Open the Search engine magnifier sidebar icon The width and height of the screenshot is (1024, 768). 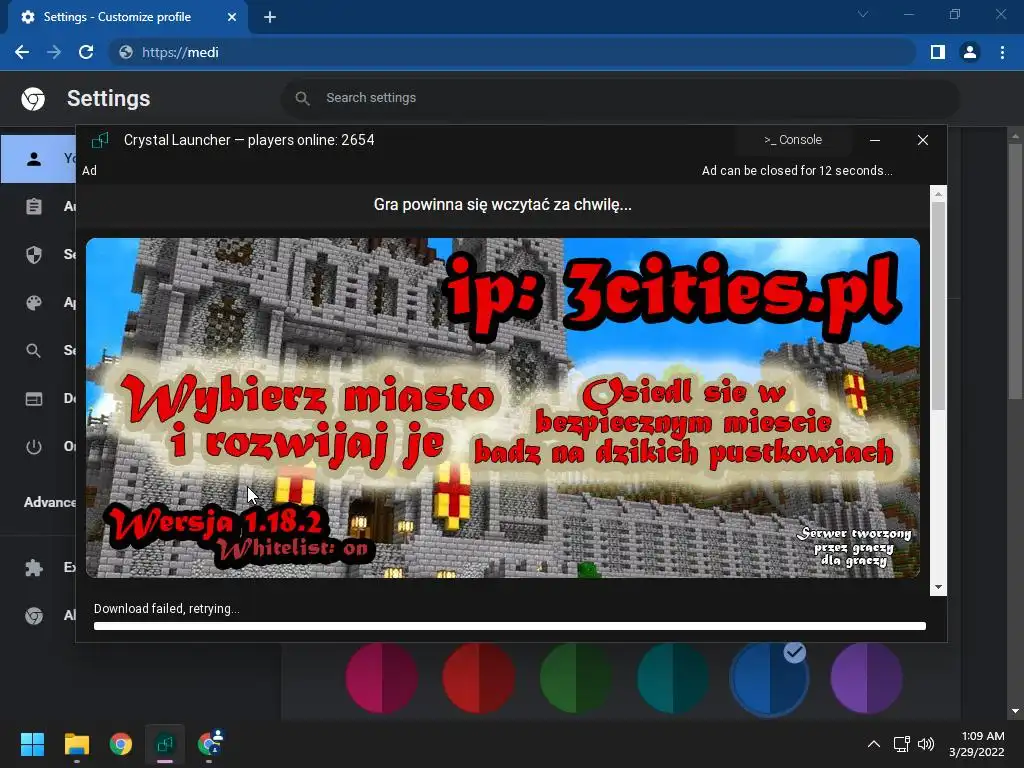[x=34, y=351]
